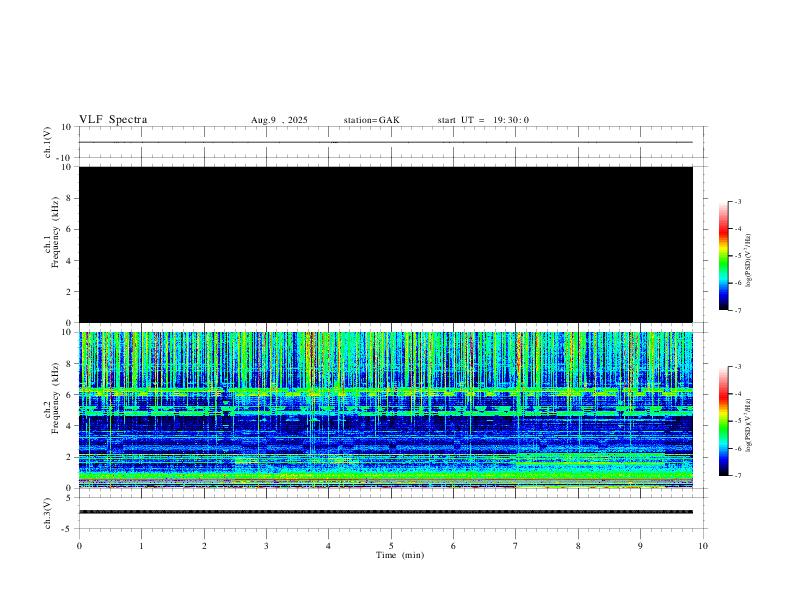Click the 0 minute tick on time axis

pyautogui.click(x=79, y=545)
